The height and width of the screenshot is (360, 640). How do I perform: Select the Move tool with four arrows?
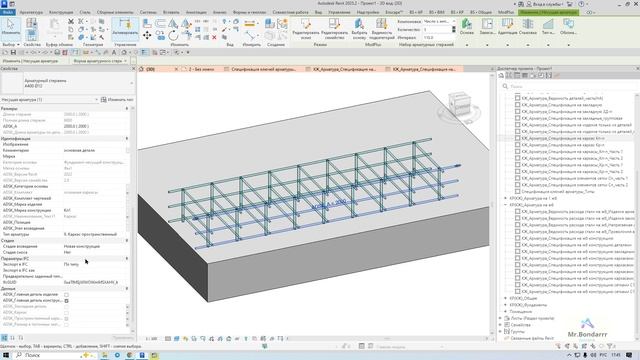(x=147, y=36)
